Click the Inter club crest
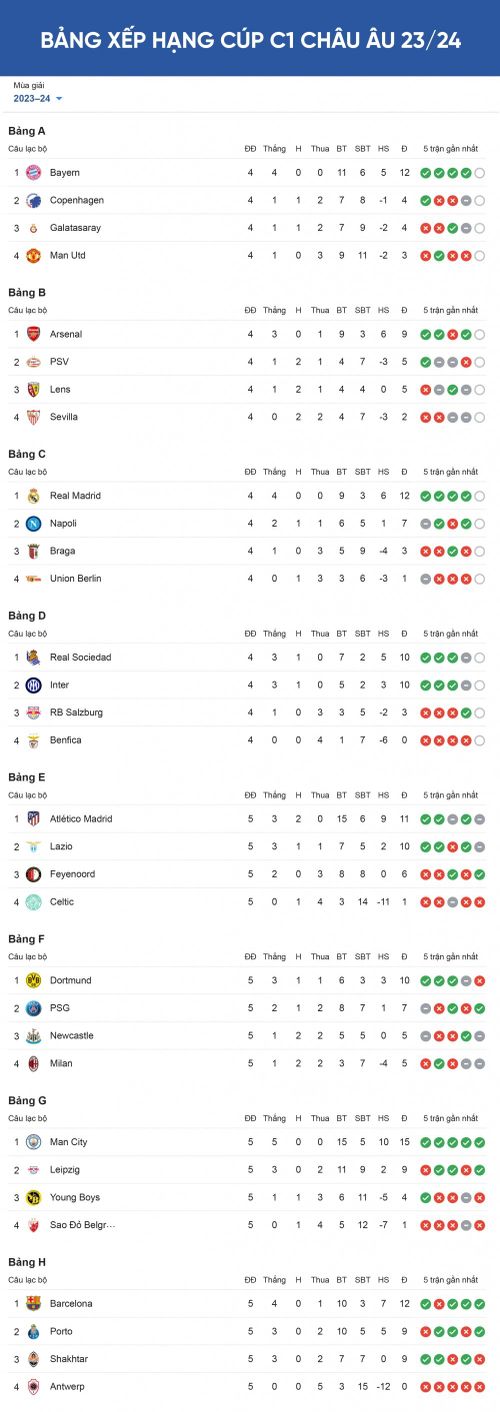500x1412 pixels. pos(33,685)
